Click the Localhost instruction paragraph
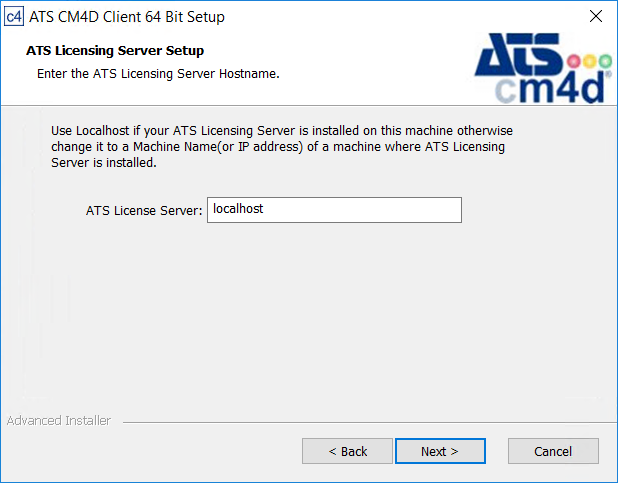Viewport: 618px width, 483px height. (x=281, y=147)
